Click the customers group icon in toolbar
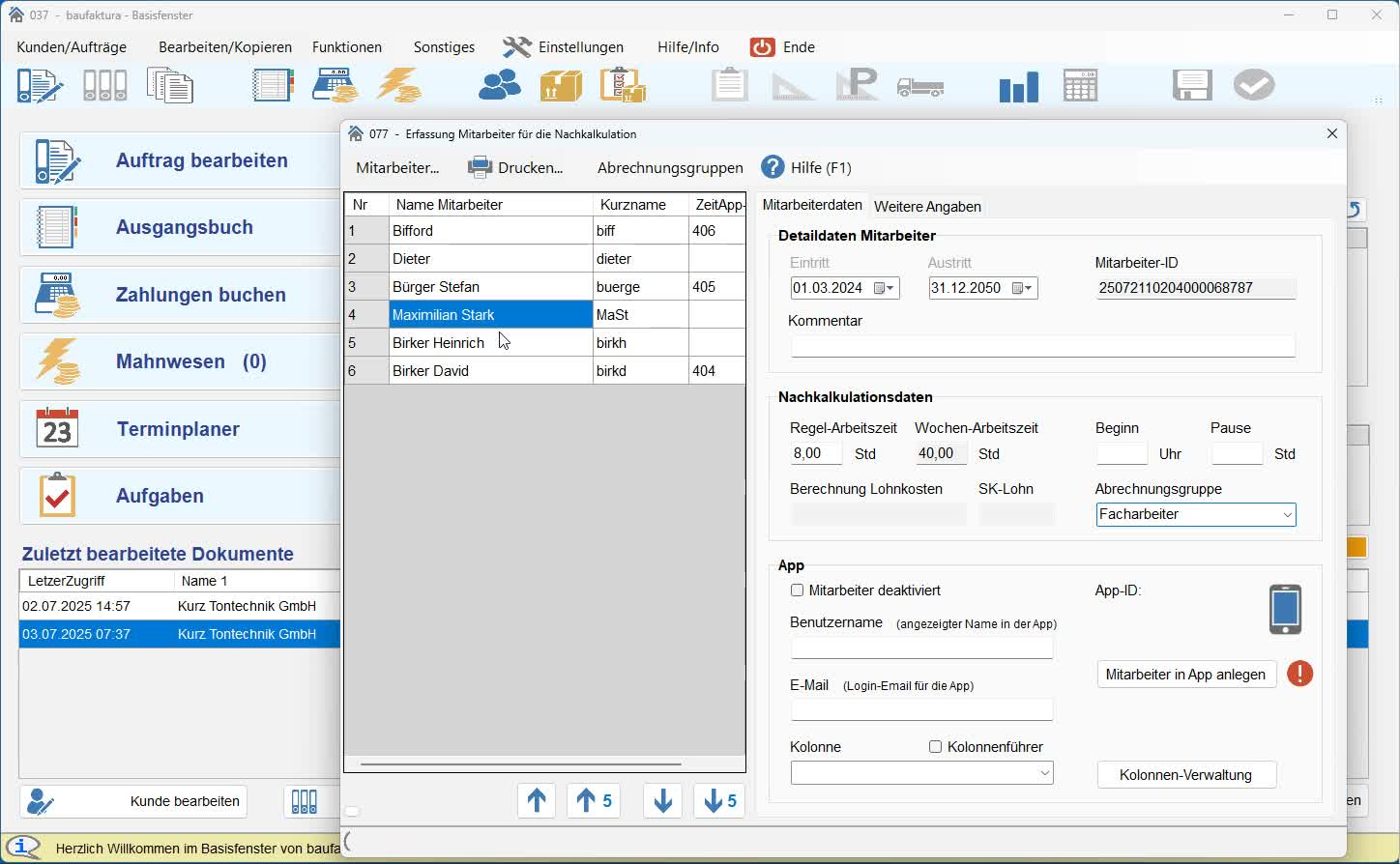Screen dimensions: 1400x864 point(500,86)
